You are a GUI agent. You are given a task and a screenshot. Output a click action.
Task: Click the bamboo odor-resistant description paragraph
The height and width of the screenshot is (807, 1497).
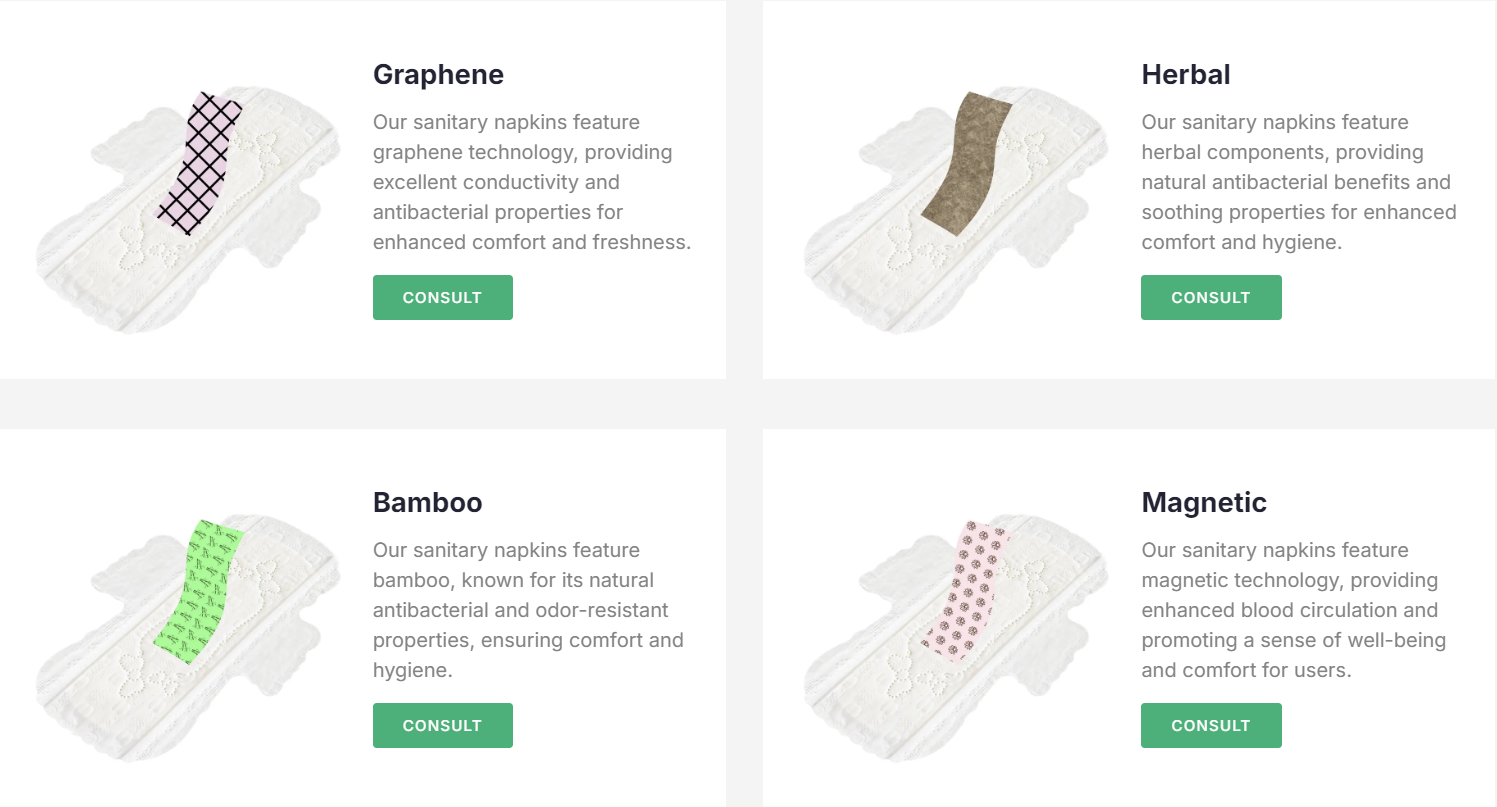(x=528, y=610)
